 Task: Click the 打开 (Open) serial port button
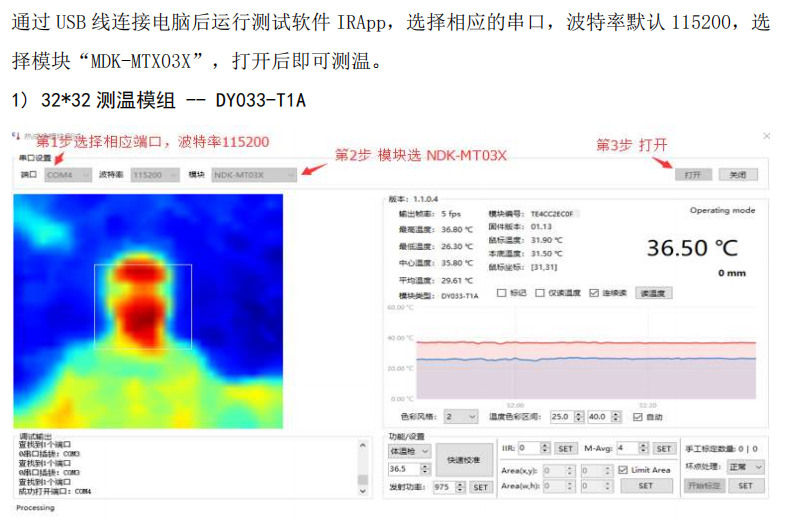pyautogui.click(x=692, y=174)
